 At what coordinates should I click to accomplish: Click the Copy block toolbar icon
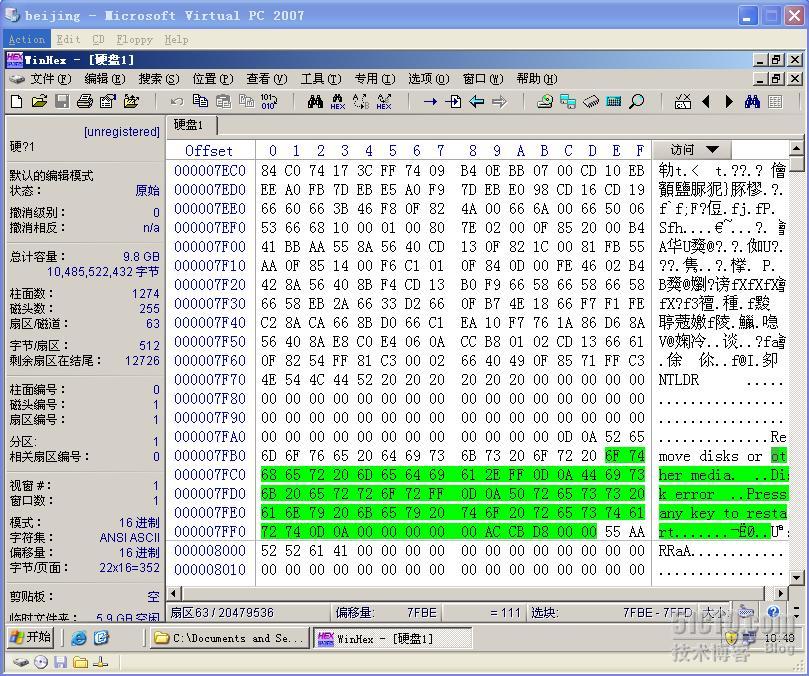click(x=200, y=102)
